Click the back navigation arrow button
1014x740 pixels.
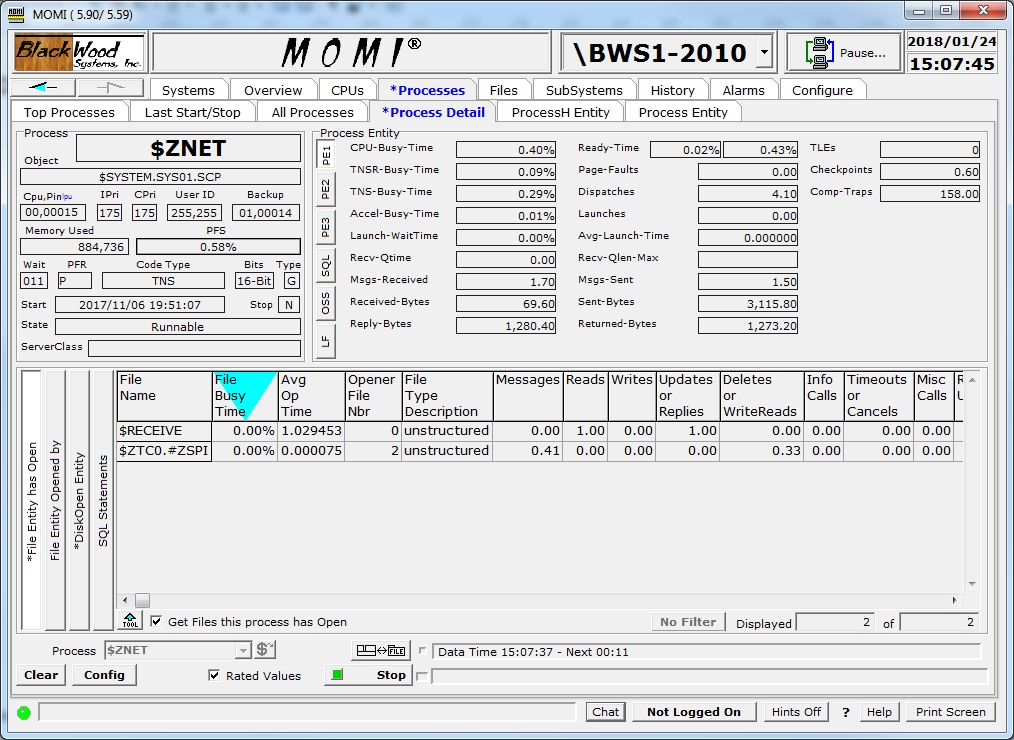43,89
